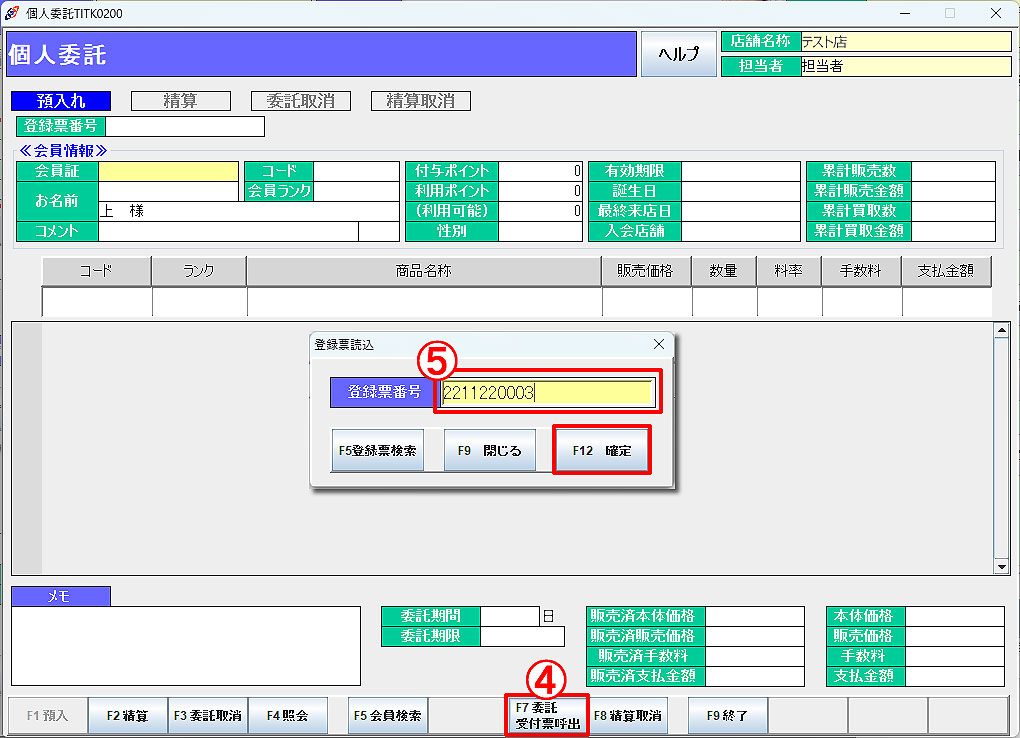Click the yellow 会員証 input field
This screenshot has width=1020, height=738.
coord(168,171)
